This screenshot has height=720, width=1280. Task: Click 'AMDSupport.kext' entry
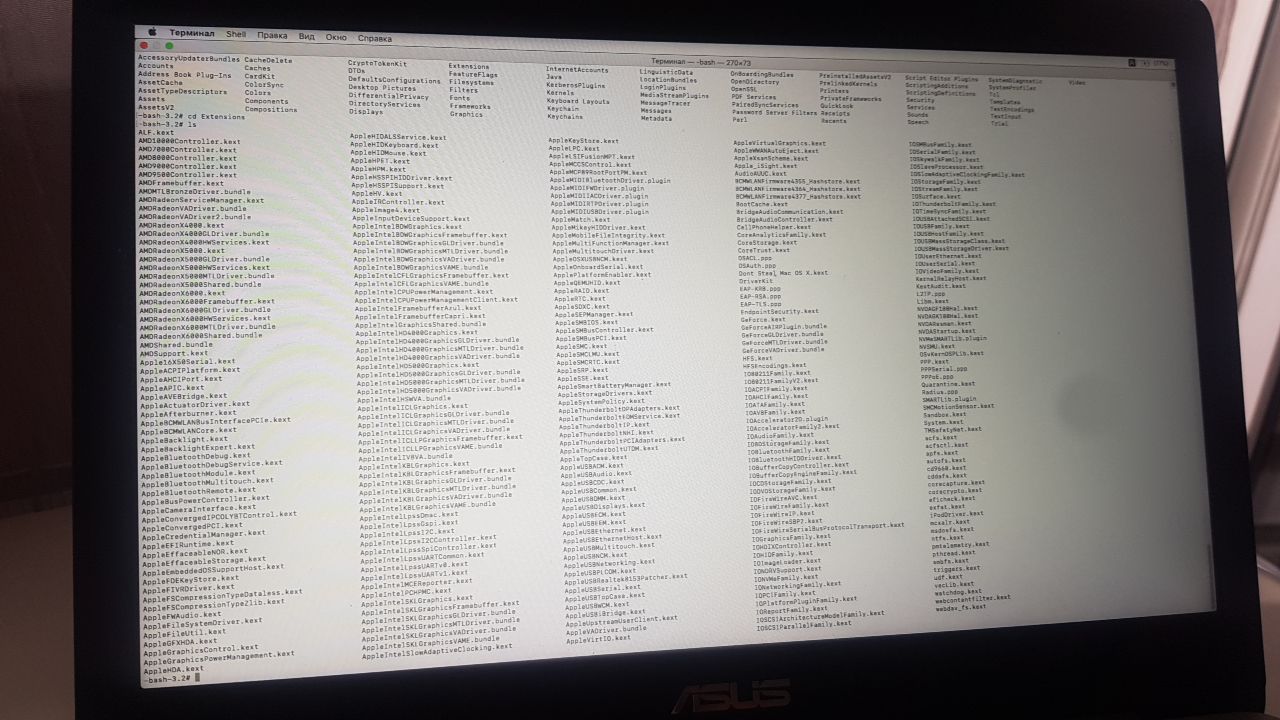point(174,353)
